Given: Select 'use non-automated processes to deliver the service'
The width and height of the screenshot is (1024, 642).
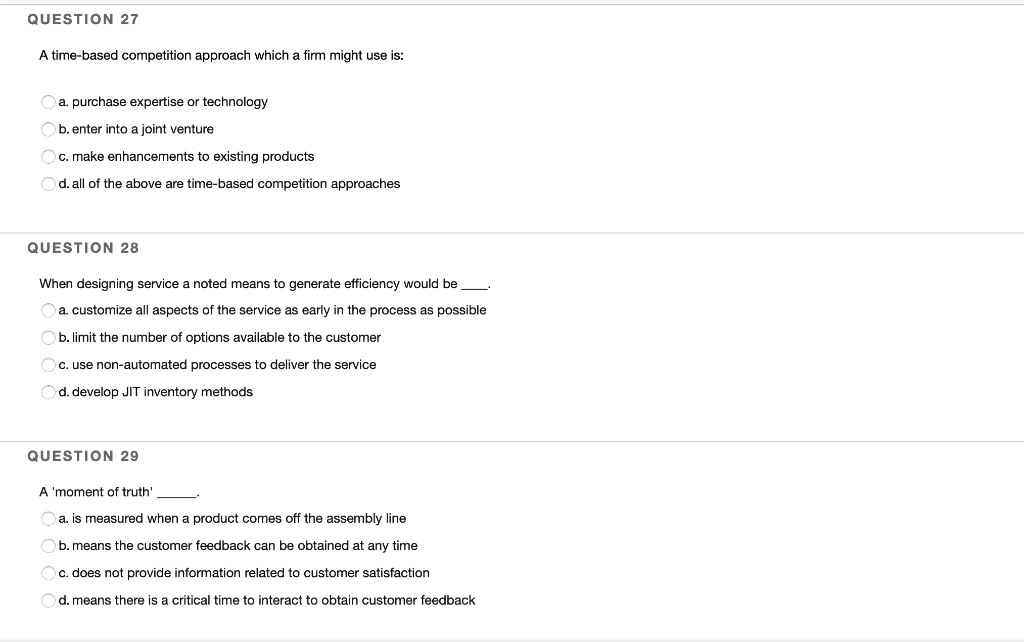Looking at the screenshot, I should (48, 364).
